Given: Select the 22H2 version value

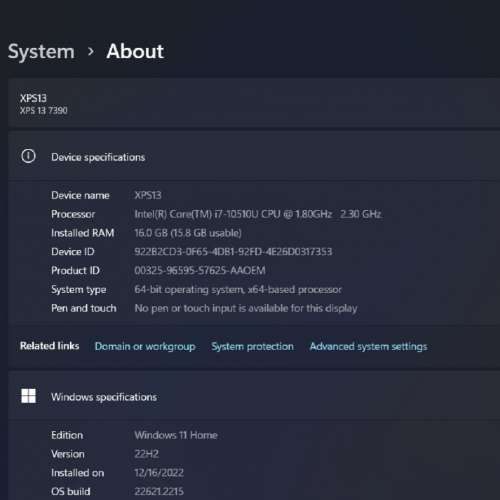Looking at the screenshot, I should 146,454.
